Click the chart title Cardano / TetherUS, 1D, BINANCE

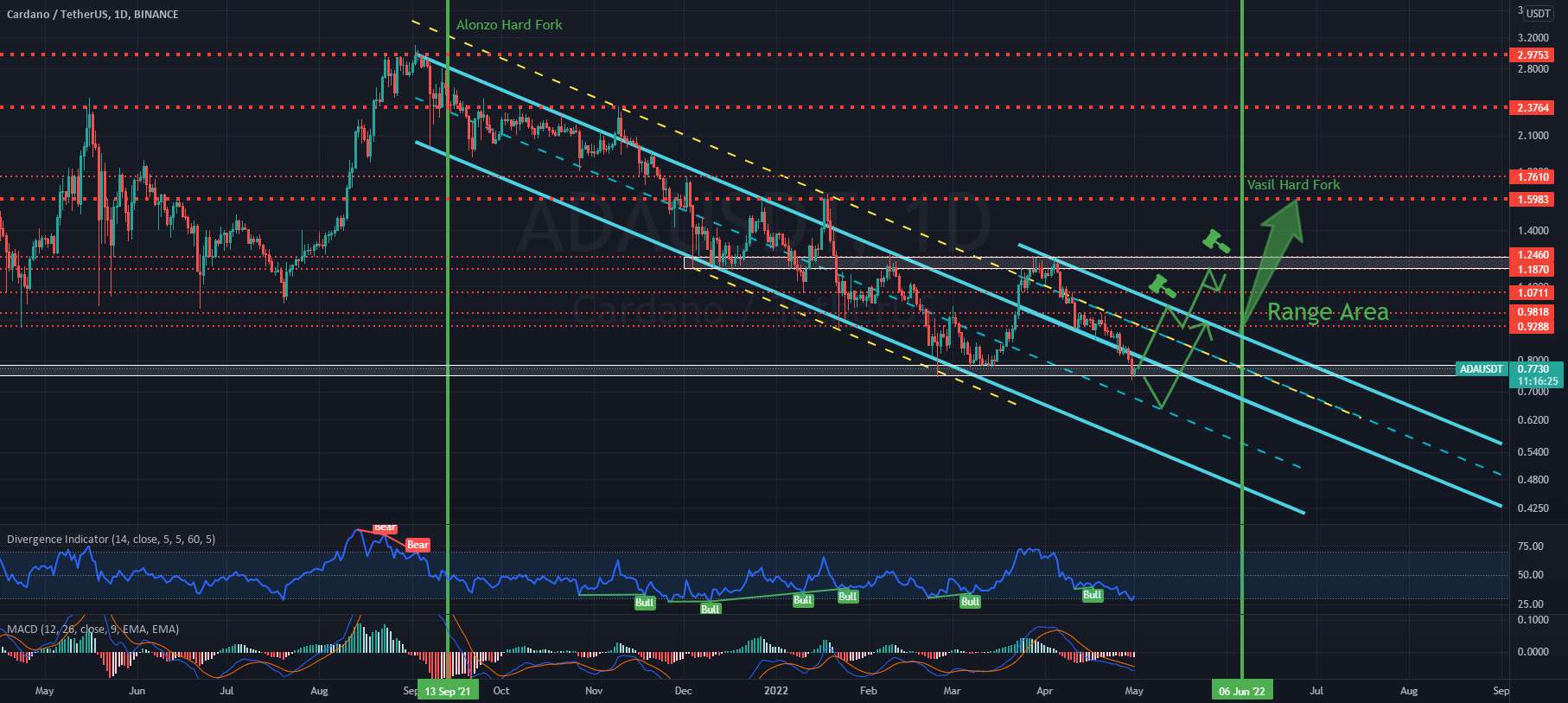click(92, 15)
